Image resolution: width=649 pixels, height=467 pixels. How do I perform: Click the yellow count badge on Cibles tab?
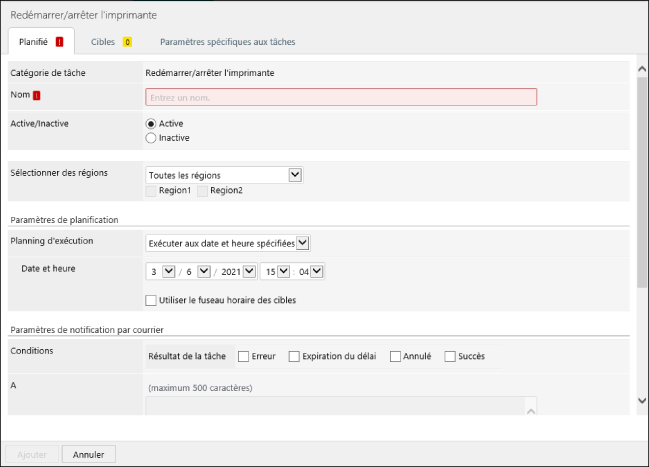pyautogui.click(x=127, y=42)
